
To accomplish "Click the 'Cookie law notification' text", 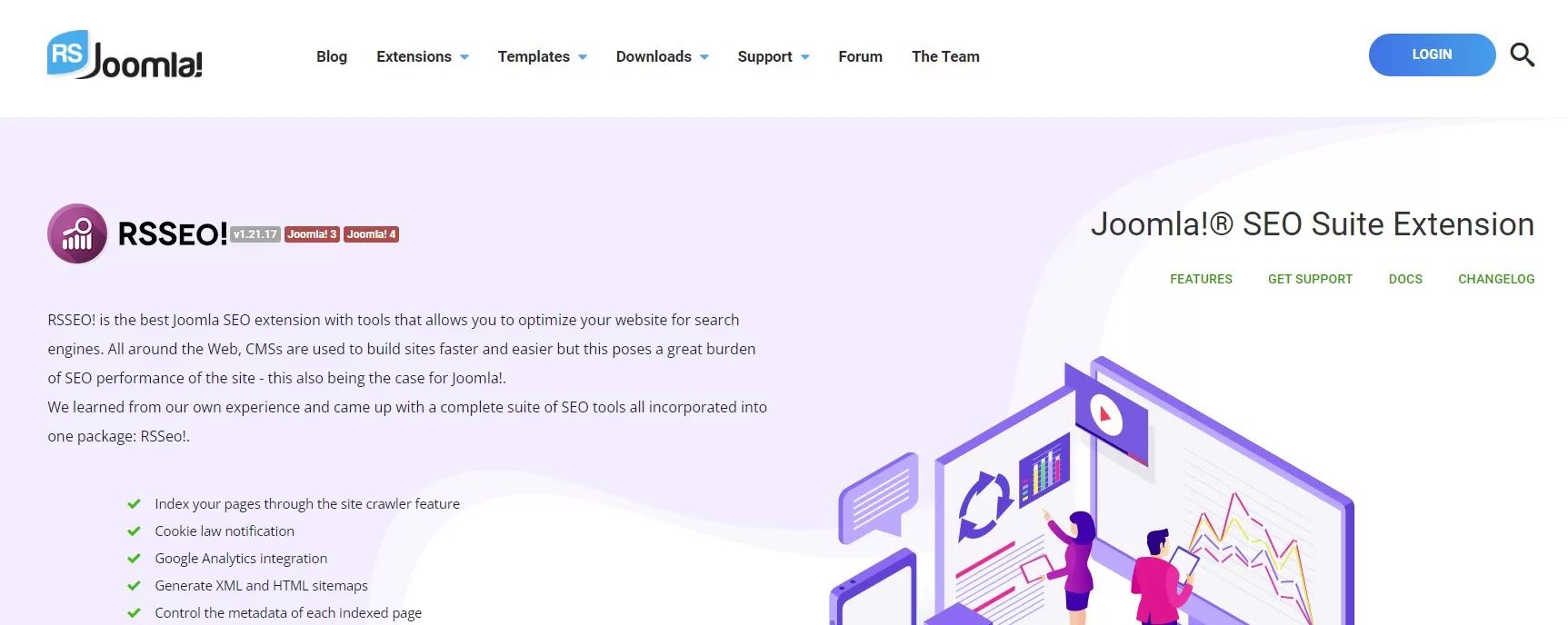I will click(x=225, y=531).
